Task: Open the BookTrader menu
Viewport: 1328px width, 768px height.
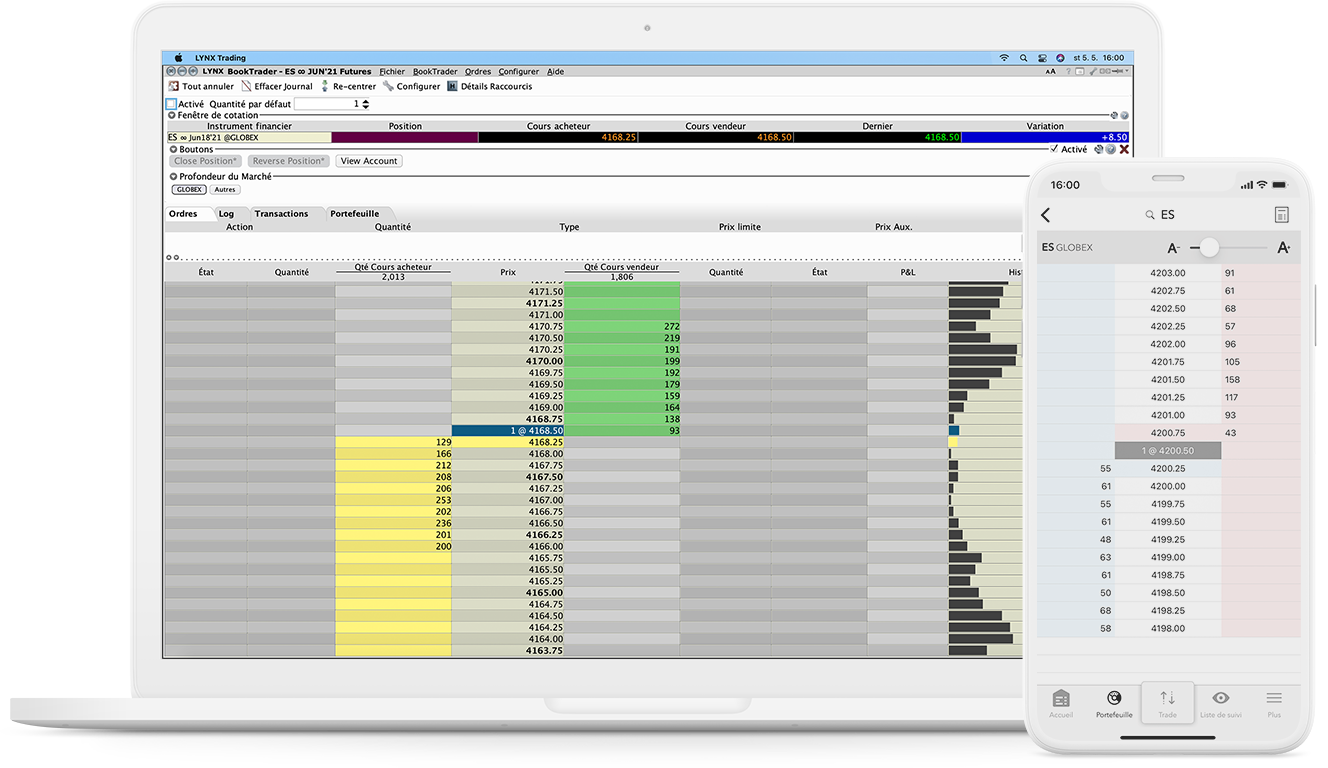Action: (x=435, y=72)
